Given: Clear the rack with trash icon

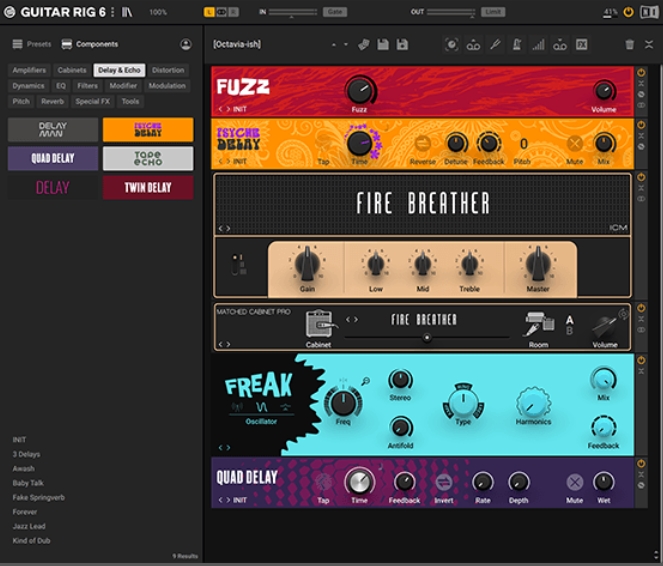Looking at the screenshot, I should [630, 44].
